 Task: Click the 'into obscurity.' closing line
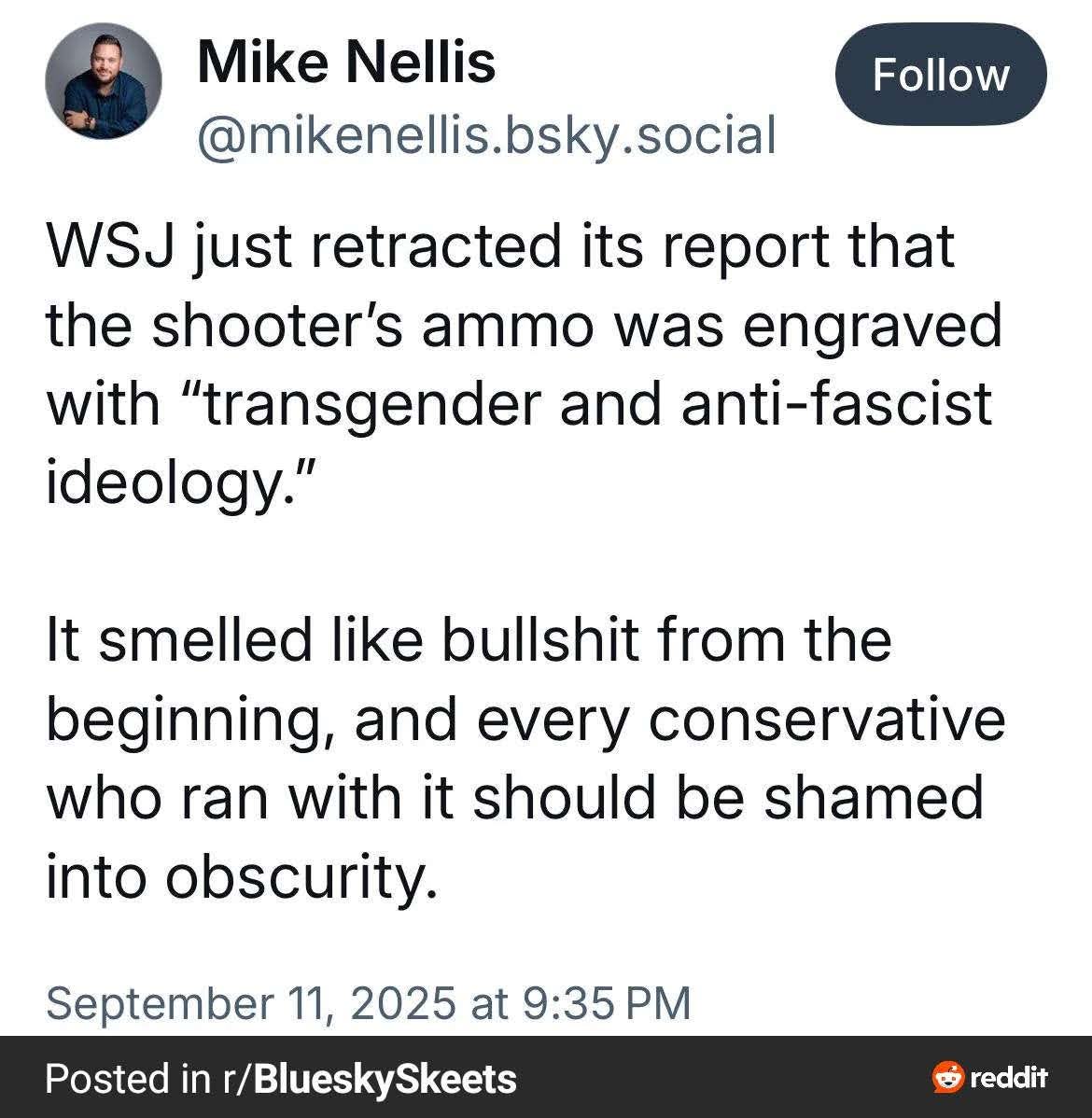coord(242,876)
